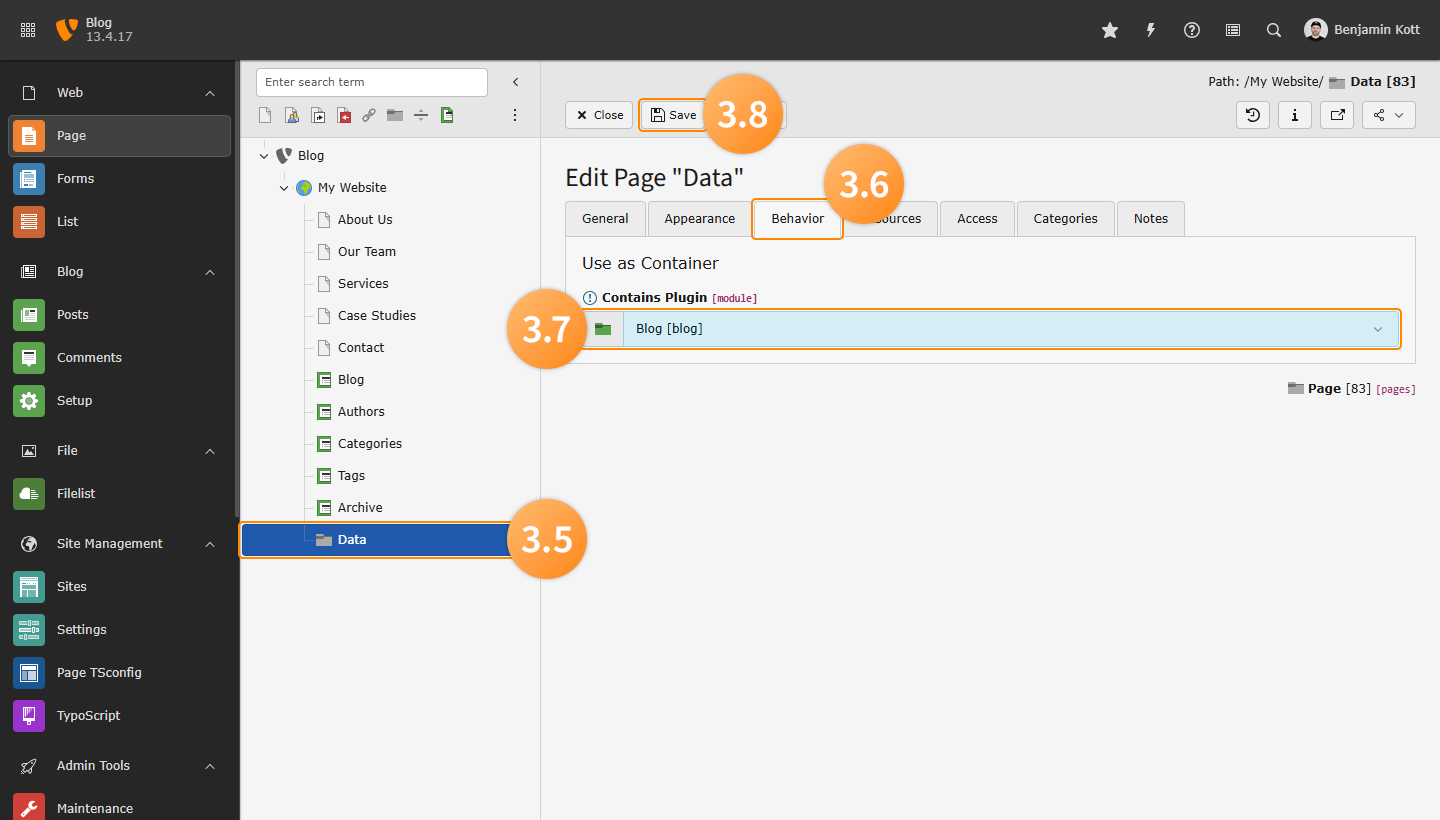Open the application information list icon
Viewport: 1440px width, 820px height.
point(1232,30)
